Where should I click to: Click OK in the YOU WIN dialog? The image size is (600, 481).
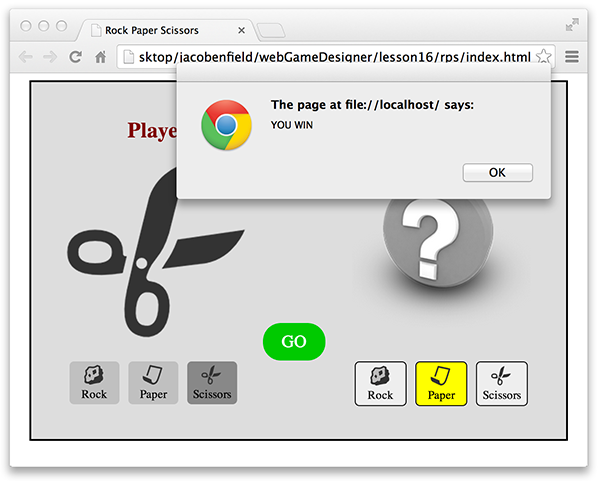pyautogui.click(x=497, y=173)
